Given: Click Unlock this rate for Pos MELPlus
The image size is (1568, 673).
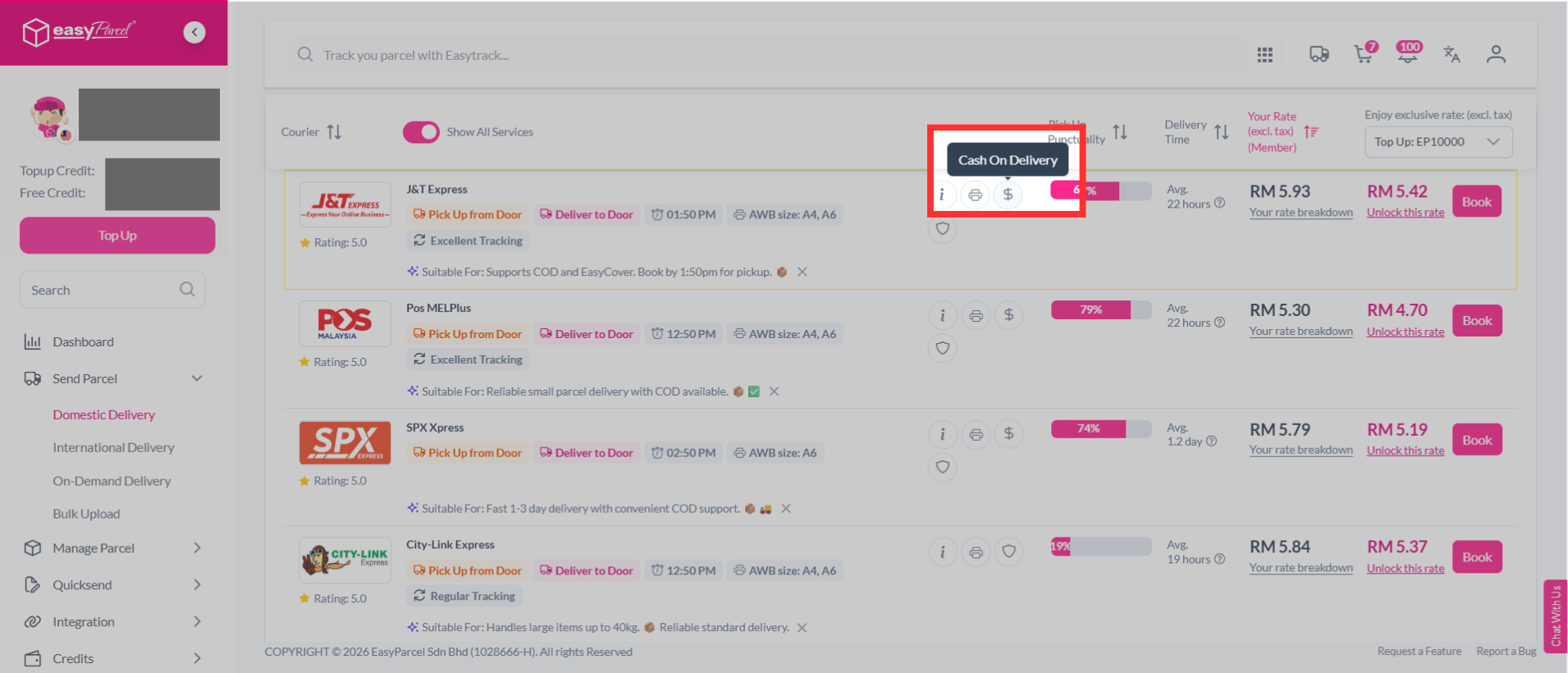Looking at the screenshot, I should click(x=1405, y=332).
